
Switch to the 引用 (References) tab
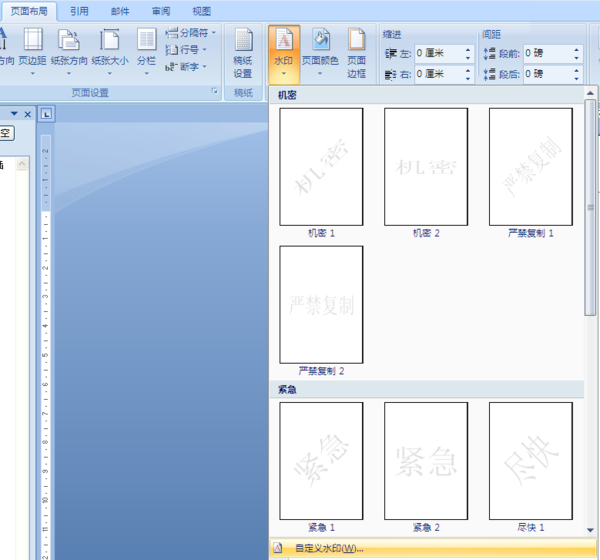(79, 11)
